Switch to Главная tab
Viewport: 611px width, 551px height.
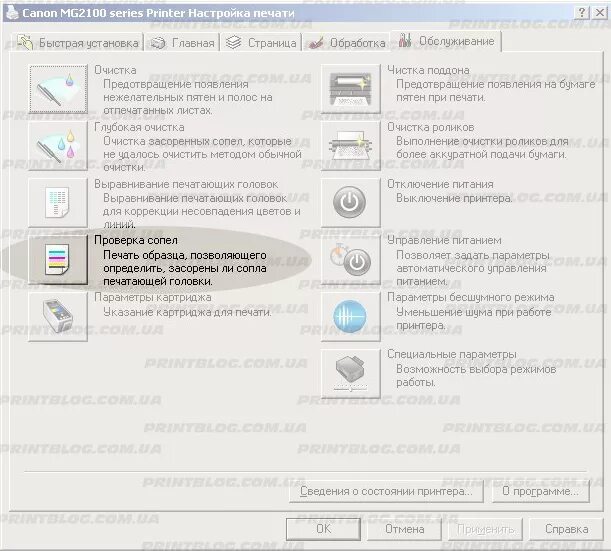(182, 42)
